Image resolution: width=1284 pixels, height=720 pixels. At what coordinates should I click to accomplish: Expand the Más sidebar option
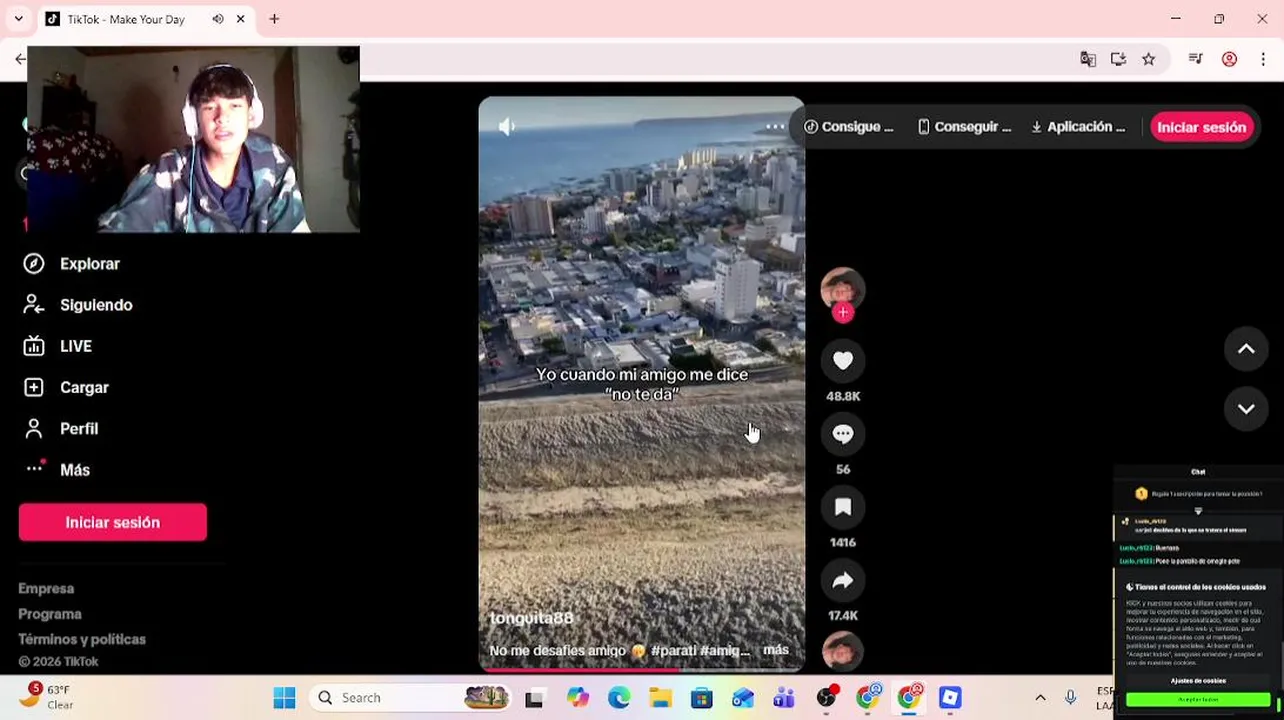point(58,470)
